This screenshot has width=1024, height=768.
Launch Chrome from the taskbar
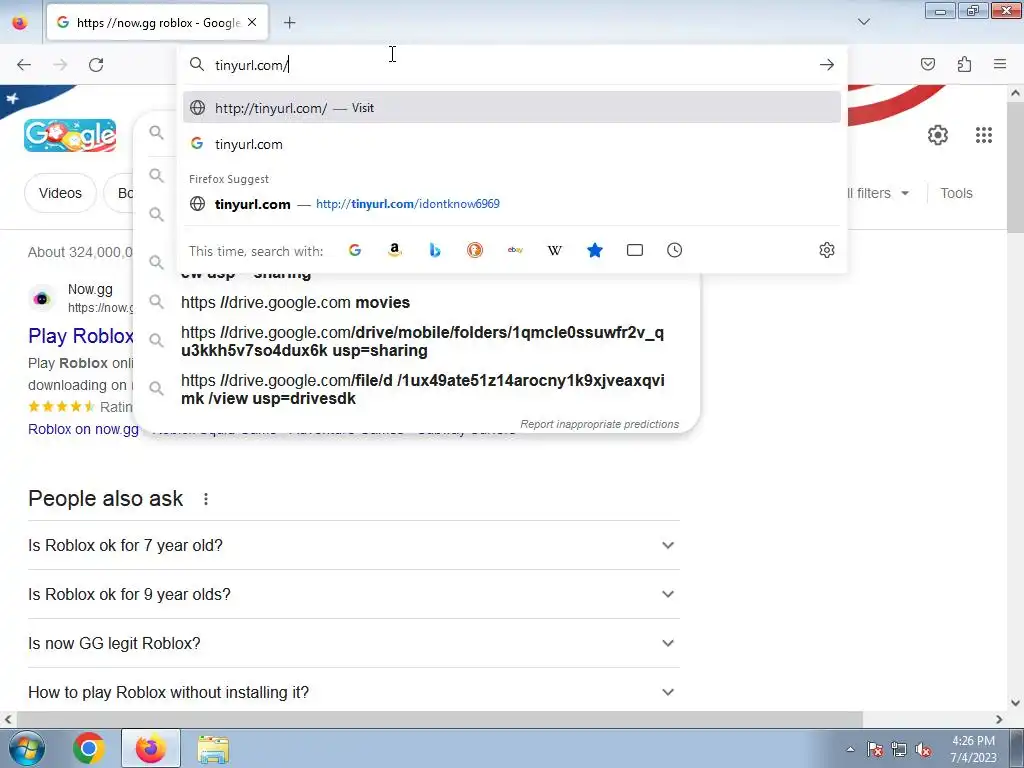tap(89, 748)
